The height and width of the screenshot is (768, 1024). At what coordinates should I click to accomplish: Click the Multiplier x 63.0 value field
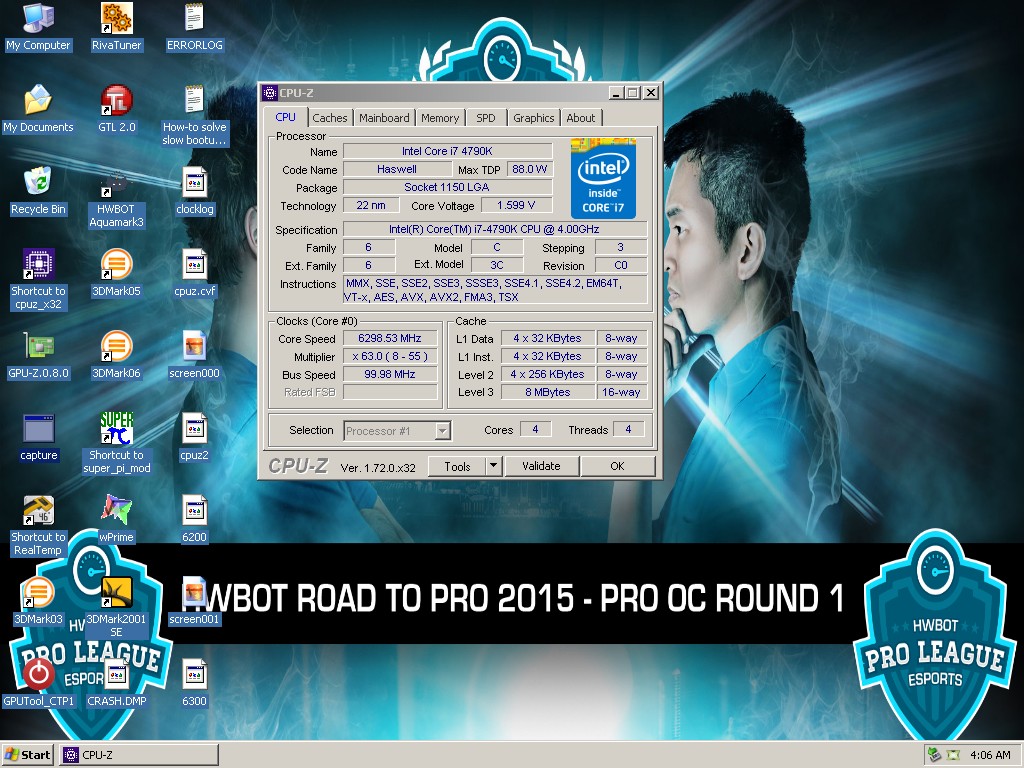pos(390,357)
